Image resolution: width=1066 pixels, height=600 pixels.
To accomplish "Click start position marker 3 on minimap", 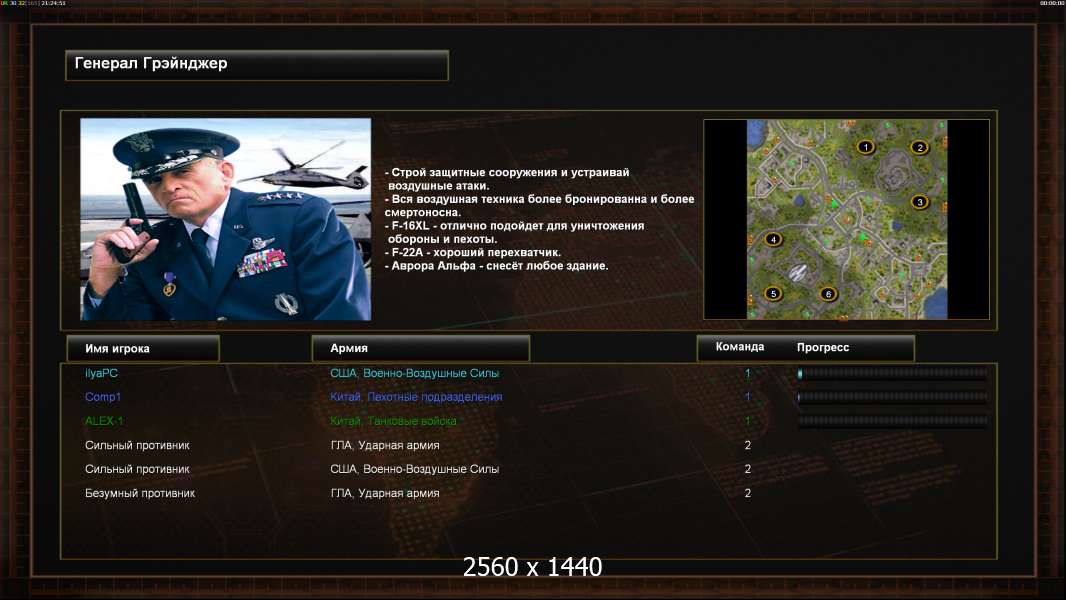I will point(920,202).
